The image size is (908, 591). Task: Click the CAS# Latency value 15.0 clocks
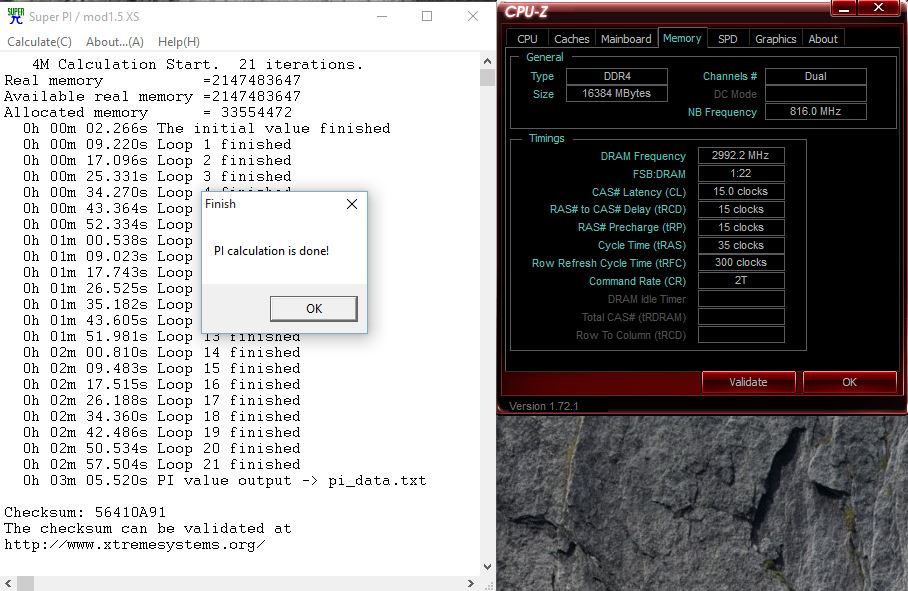[741, 191]
